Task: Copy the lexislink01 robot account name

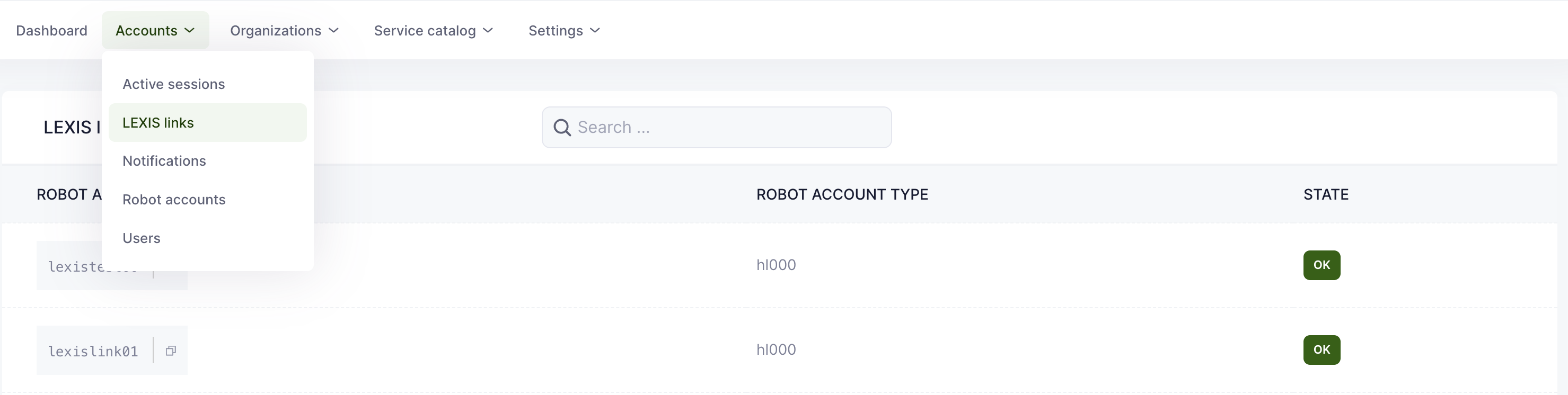Action: (x=171, y=351)
